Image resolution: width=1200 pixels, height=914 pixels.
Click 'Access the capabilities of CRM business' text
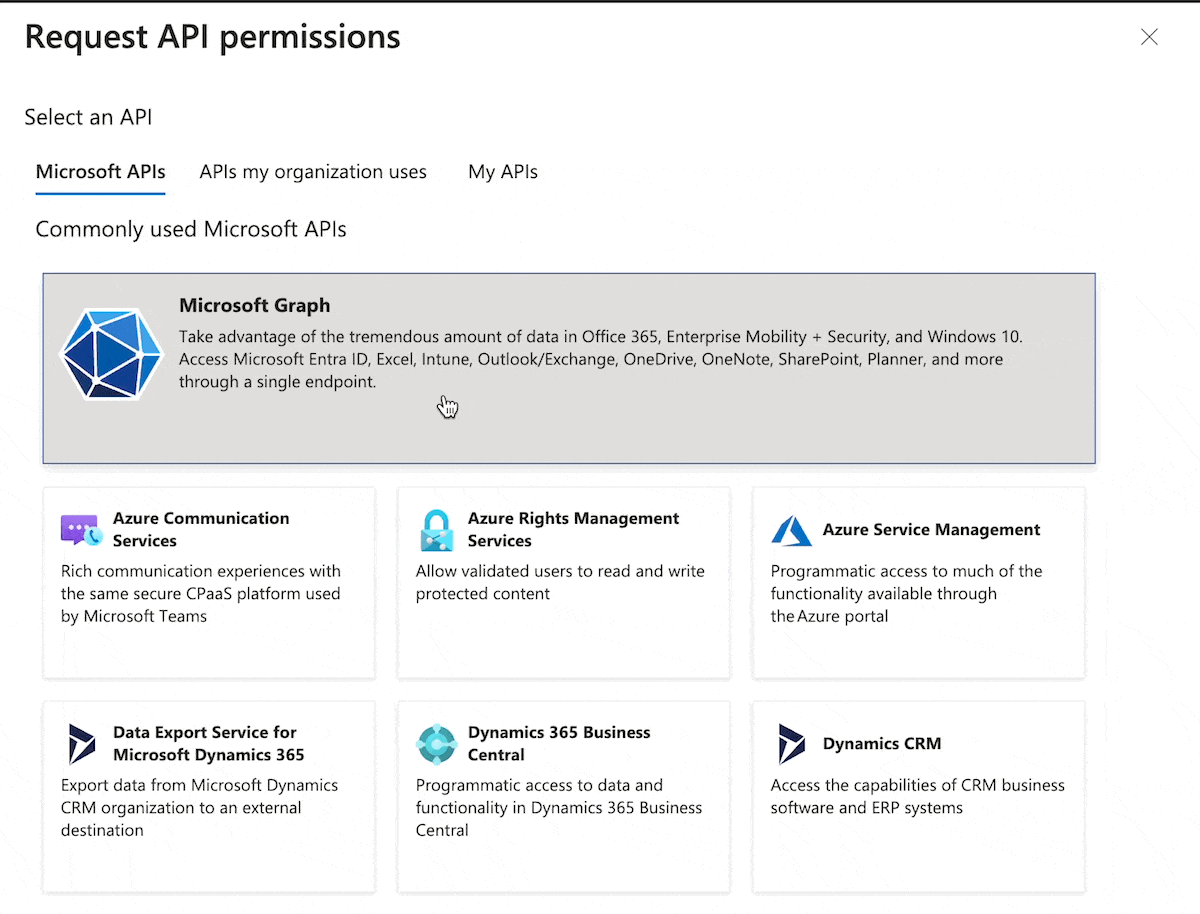point(917,796)
